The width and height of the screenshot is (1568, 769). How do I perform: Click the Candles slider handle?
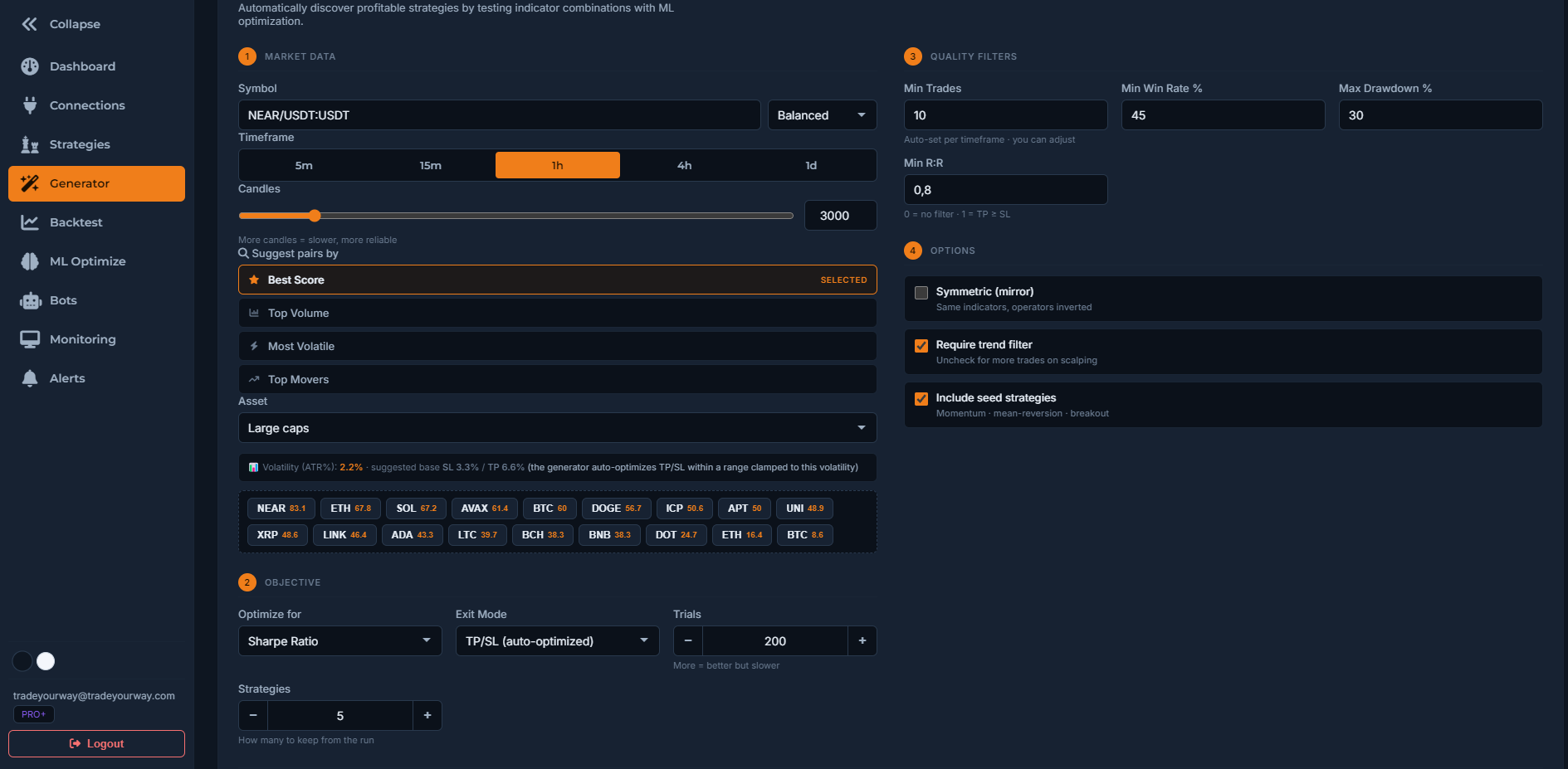click(315, 216)
